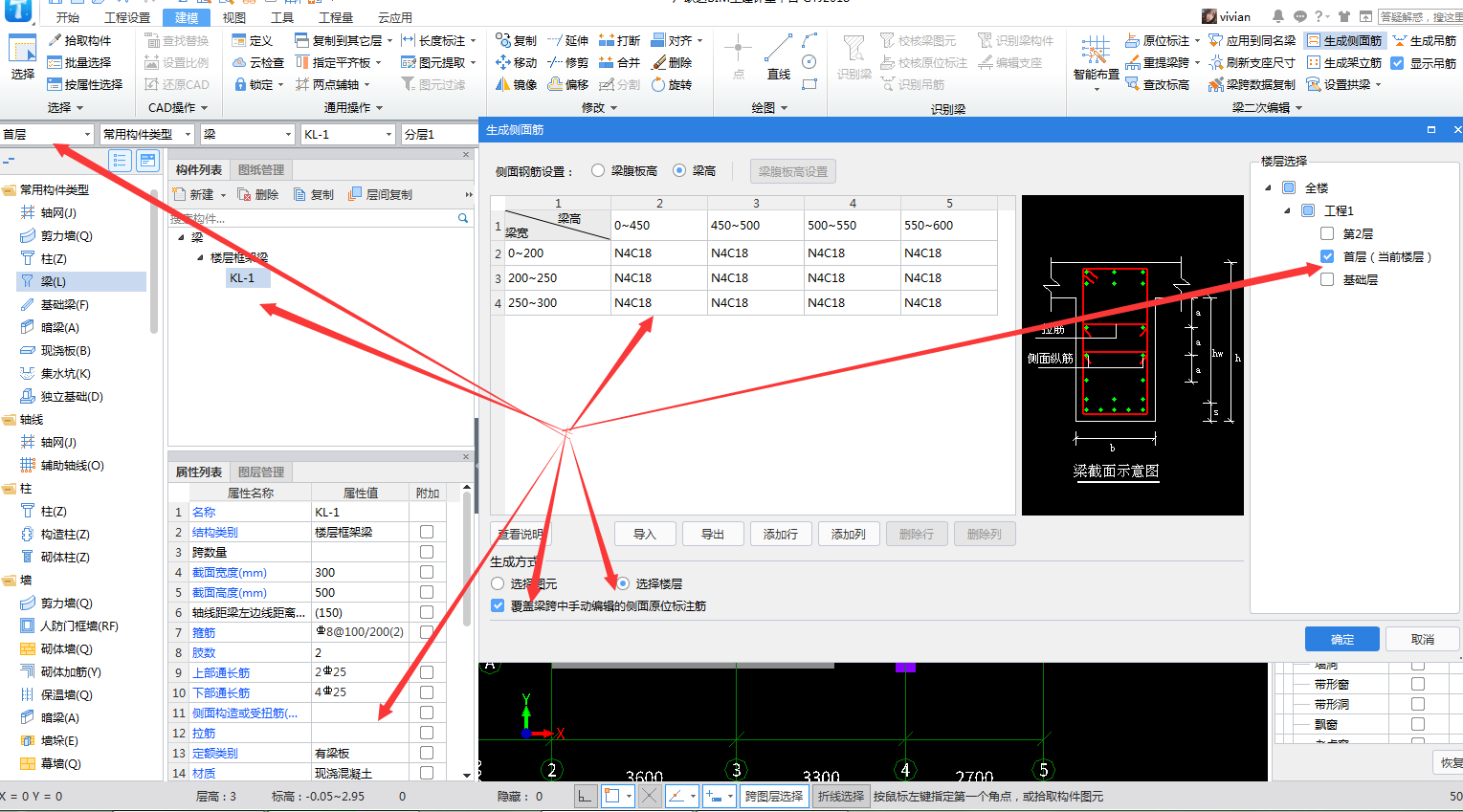The height and width of the screenshot is (812, 1463).
Task: Click the 生成侧面筋 ribbon tool
Action: point(1344,40)
